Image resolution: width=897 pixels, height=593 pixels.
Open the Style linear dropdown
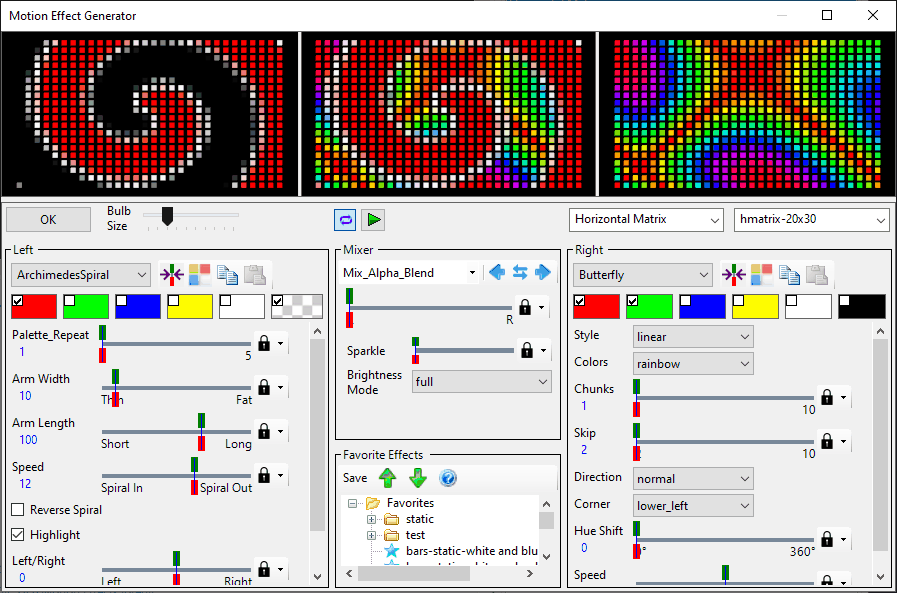tap(693, 337)
